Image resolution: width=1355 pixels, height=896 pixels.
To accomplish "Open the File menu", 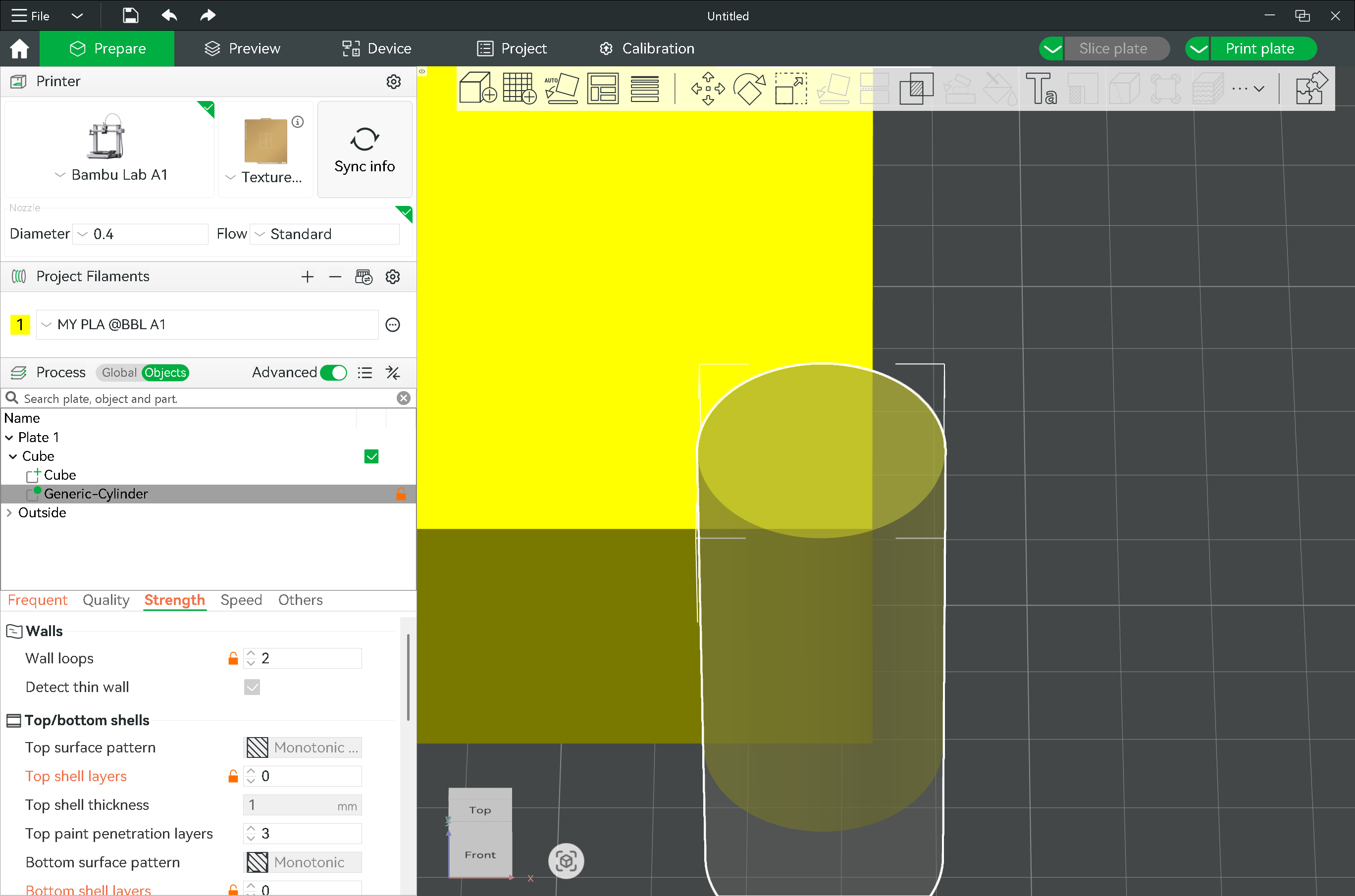I will pos(31,15).
